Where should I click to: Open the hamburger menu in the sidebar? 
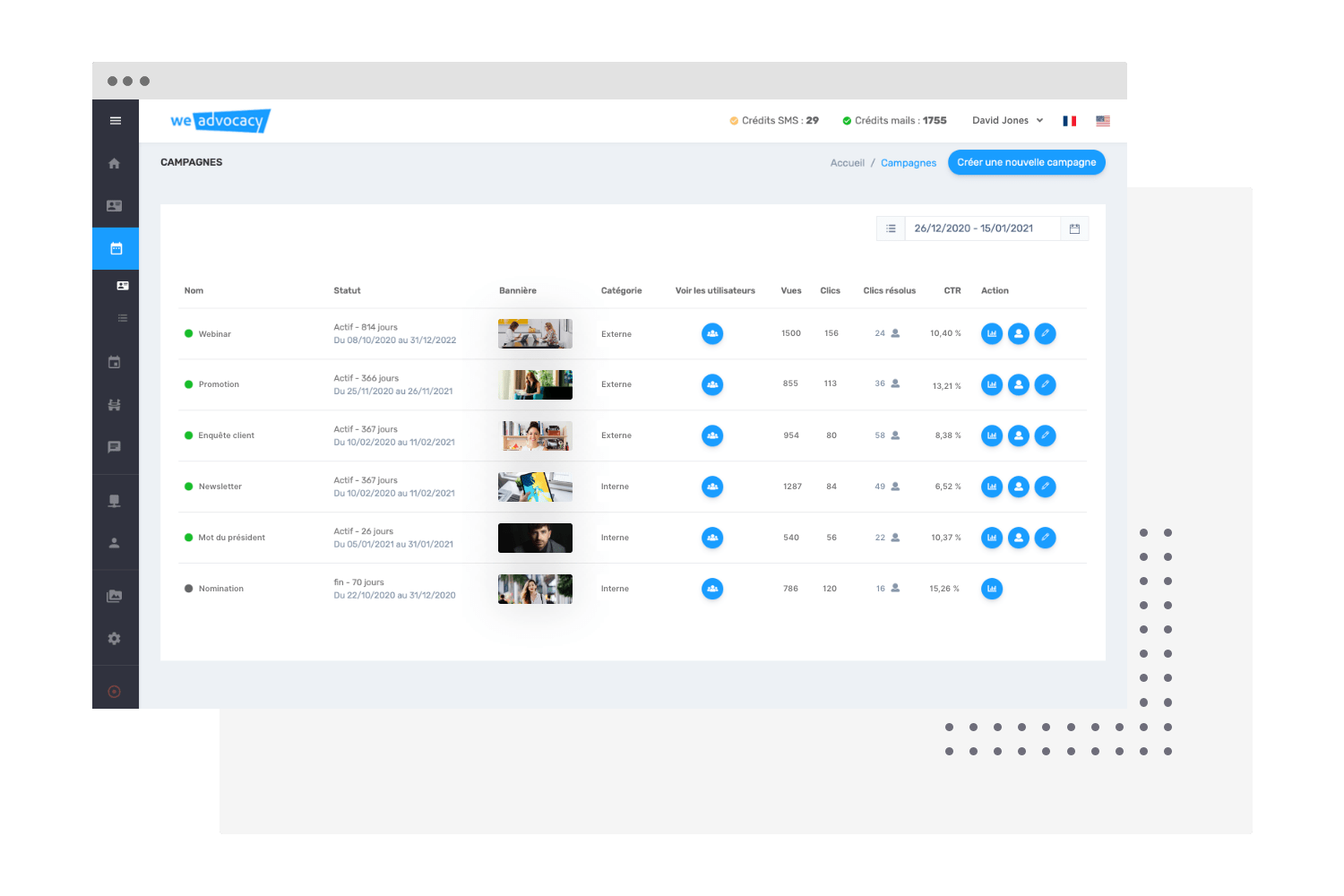coord(116,121)
